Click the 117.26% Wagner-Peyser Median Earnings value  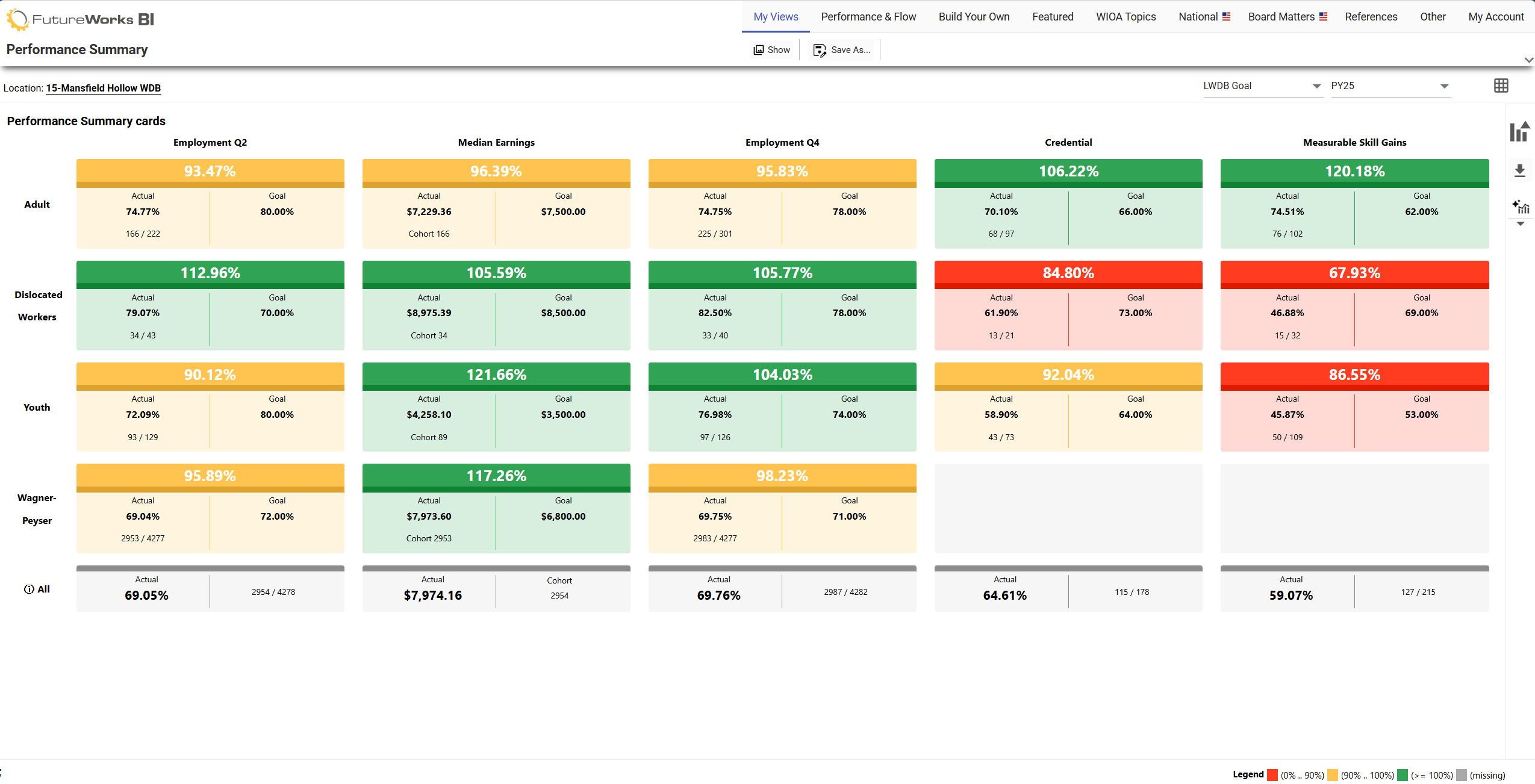(x=496, y=476)
